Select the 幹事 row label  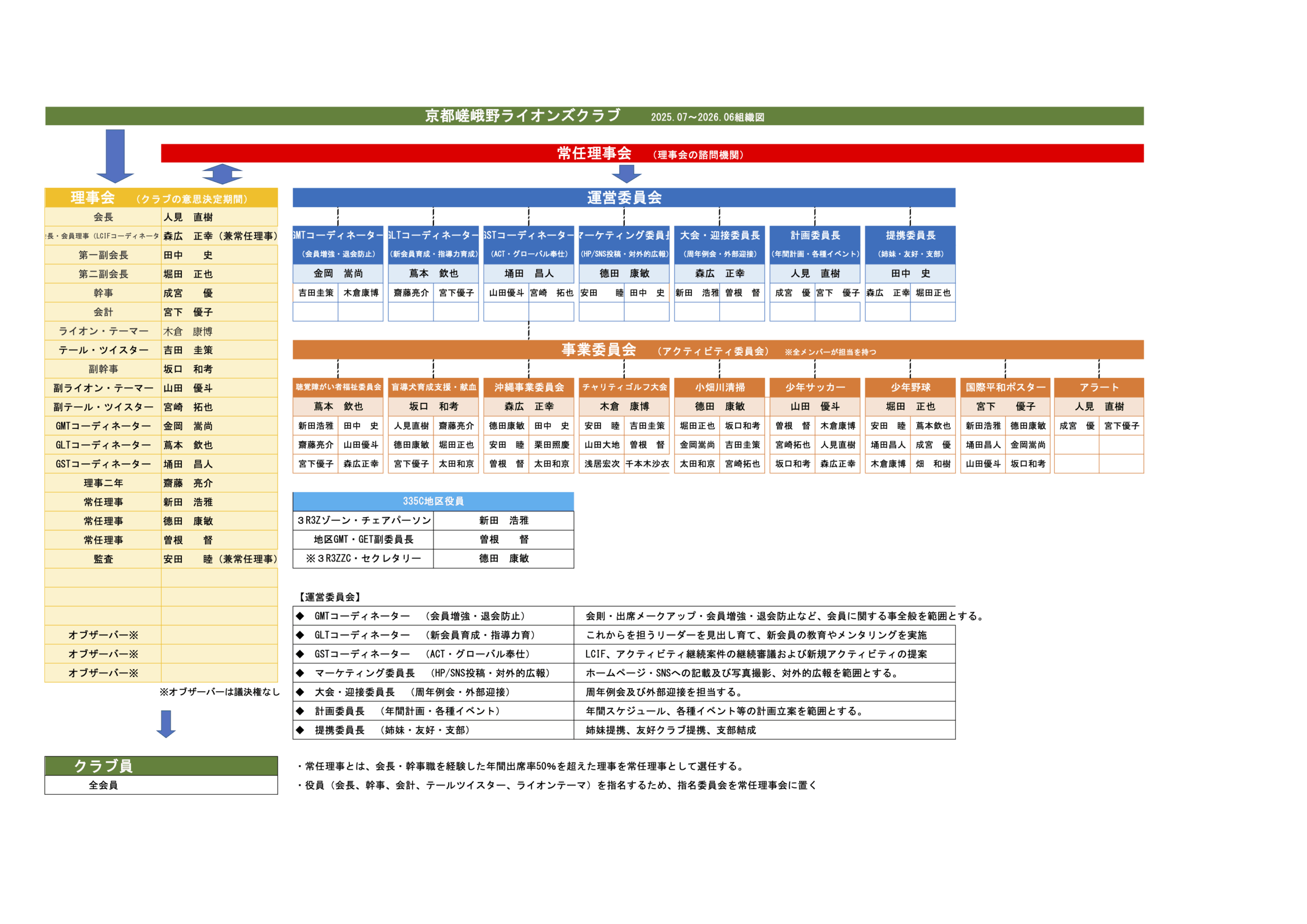tap(103, 293)
